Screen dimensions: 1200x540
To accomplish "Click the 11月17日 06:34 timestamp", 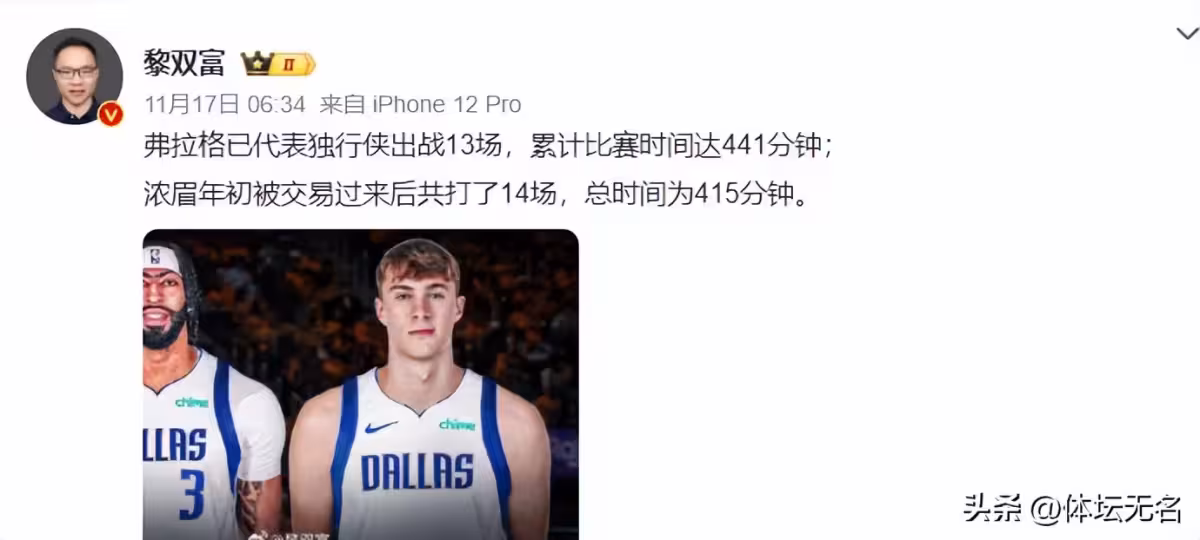I will point(225,105).
